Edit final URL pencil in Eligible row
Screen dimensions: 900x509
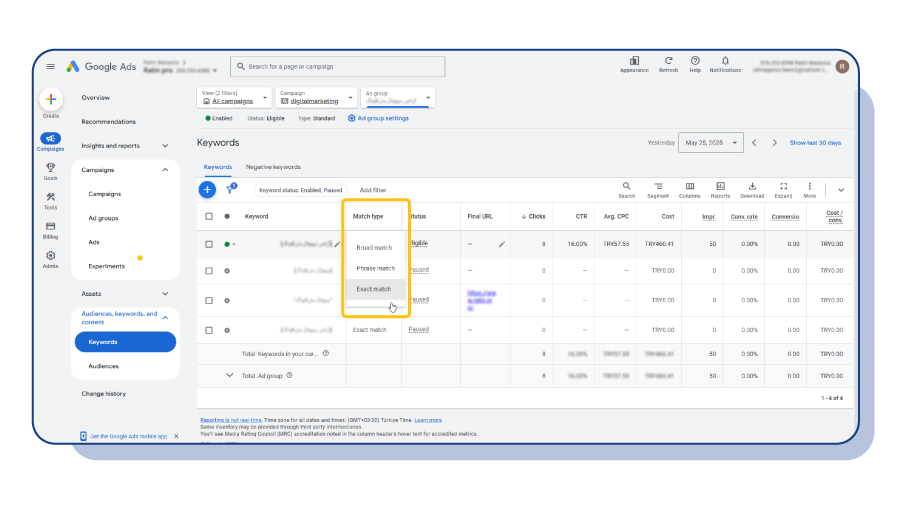pos(502,244)
